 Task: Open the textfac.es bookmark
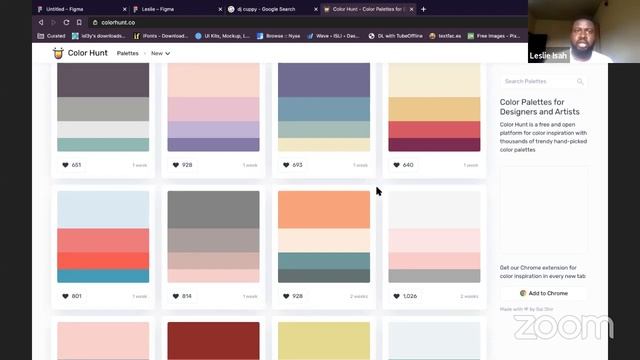445,36
